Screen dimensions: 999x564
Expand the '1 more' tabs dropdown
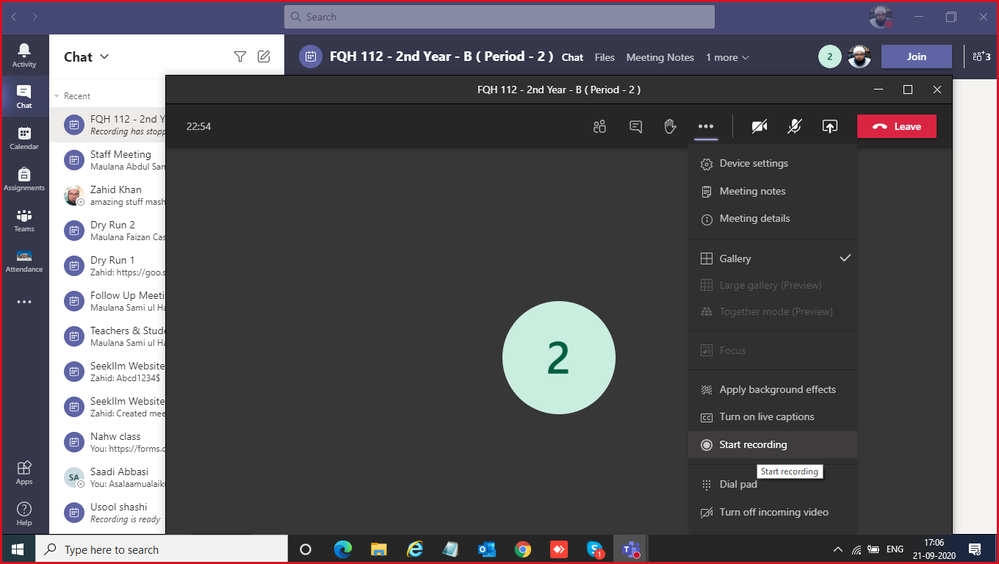coord(727,57)
